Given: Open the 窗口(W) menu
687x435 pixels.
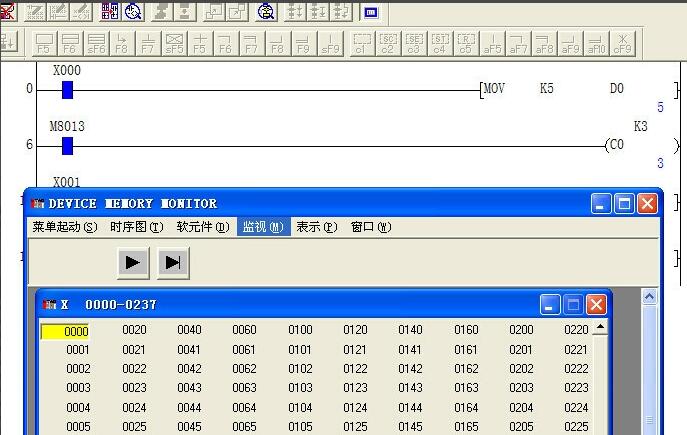Looking at the screenshot, I should [x=370, y=227].
